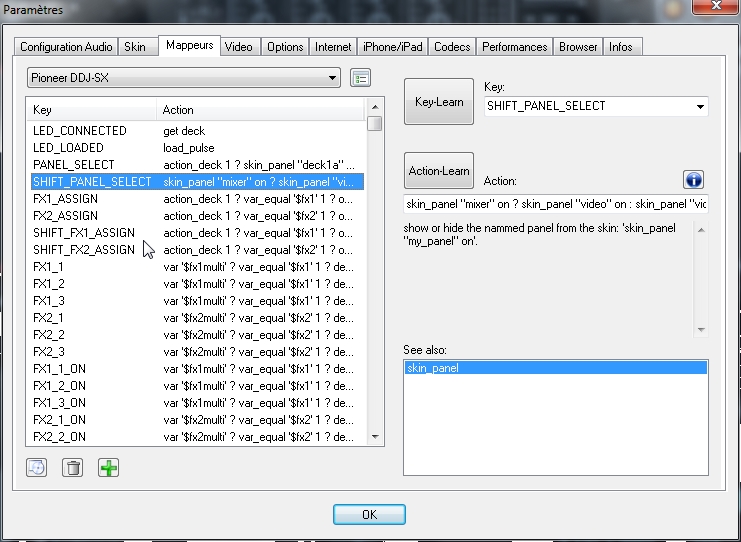Select the FX2_2_ON mapping row
The image size is (741, 542).
pyautogui.click(x=197, y=437)
